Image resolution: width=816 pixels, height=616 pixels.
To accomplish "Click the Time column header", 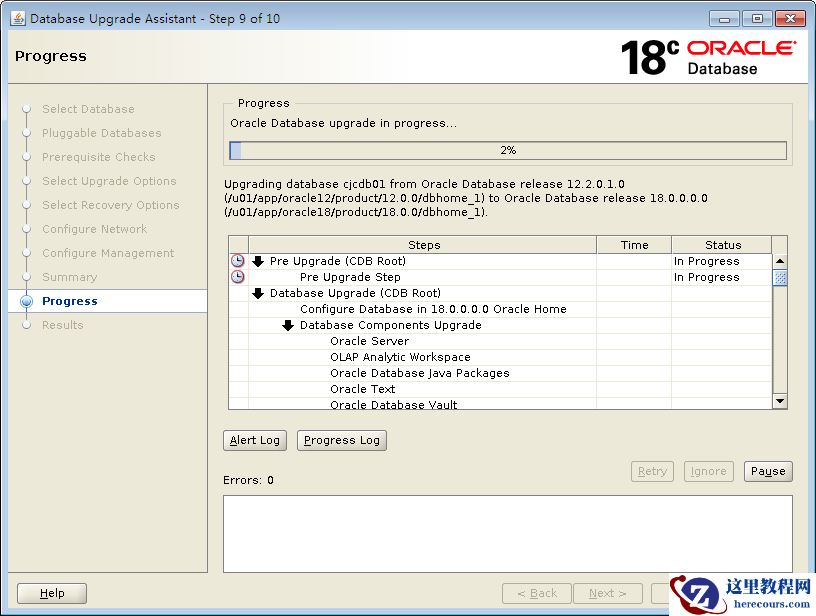I will pyautogui.click(x=634, y=245).
